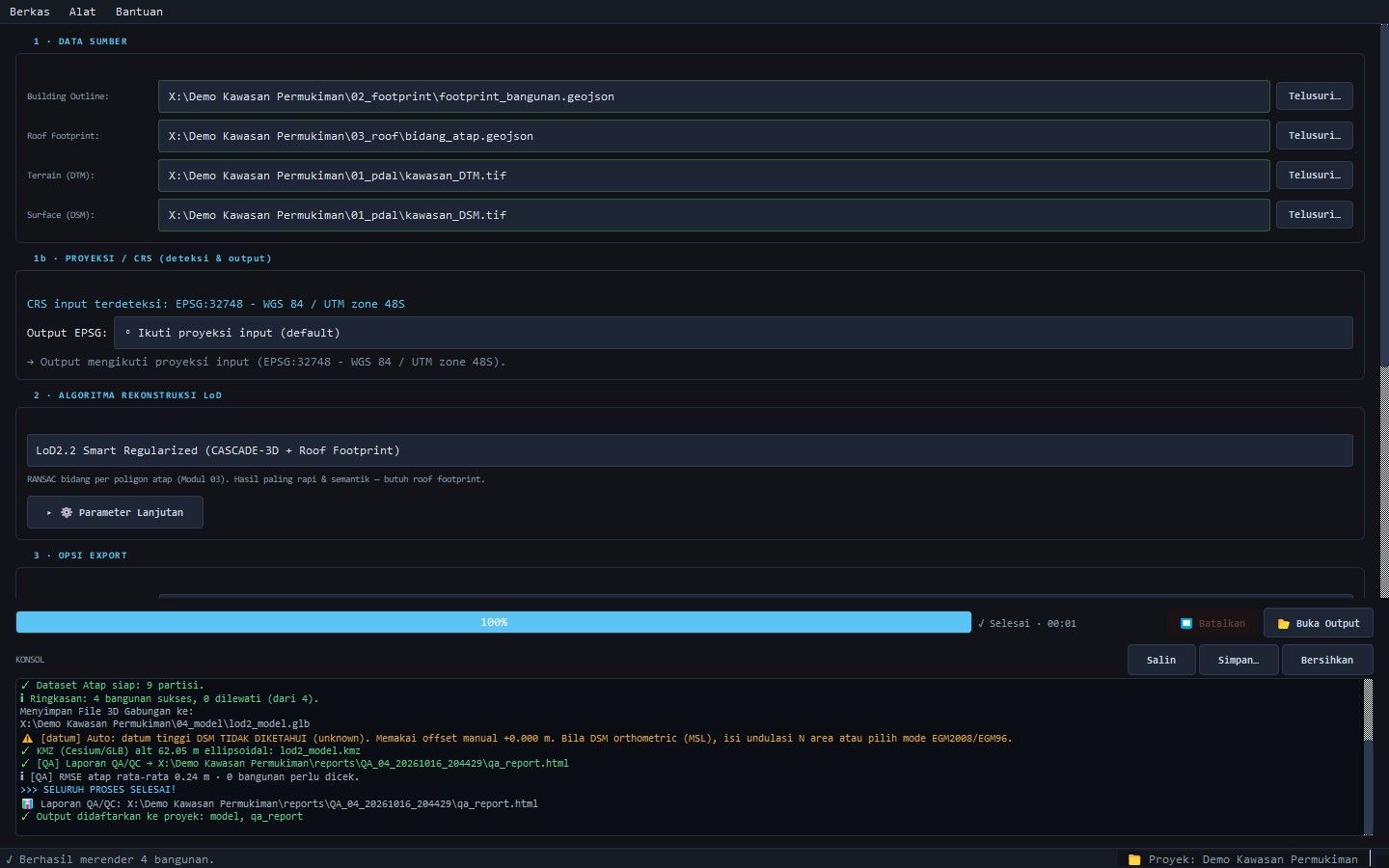1389x868 pixels.
Task: Browse for the Surface (DSM) file
Action: coord(1314,215)
